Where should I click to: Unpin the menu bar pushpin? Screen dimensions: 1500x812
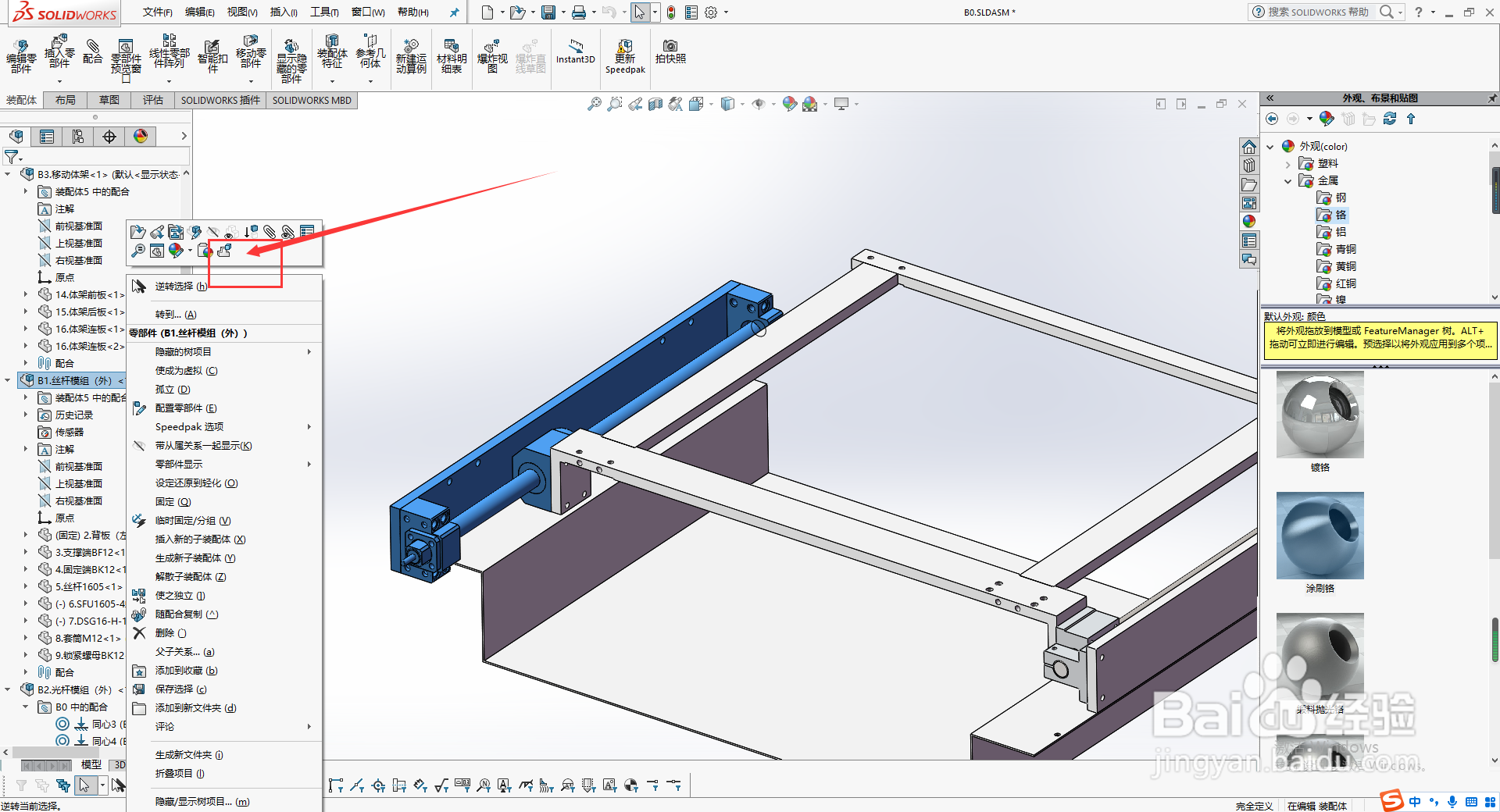click(454, 12)
